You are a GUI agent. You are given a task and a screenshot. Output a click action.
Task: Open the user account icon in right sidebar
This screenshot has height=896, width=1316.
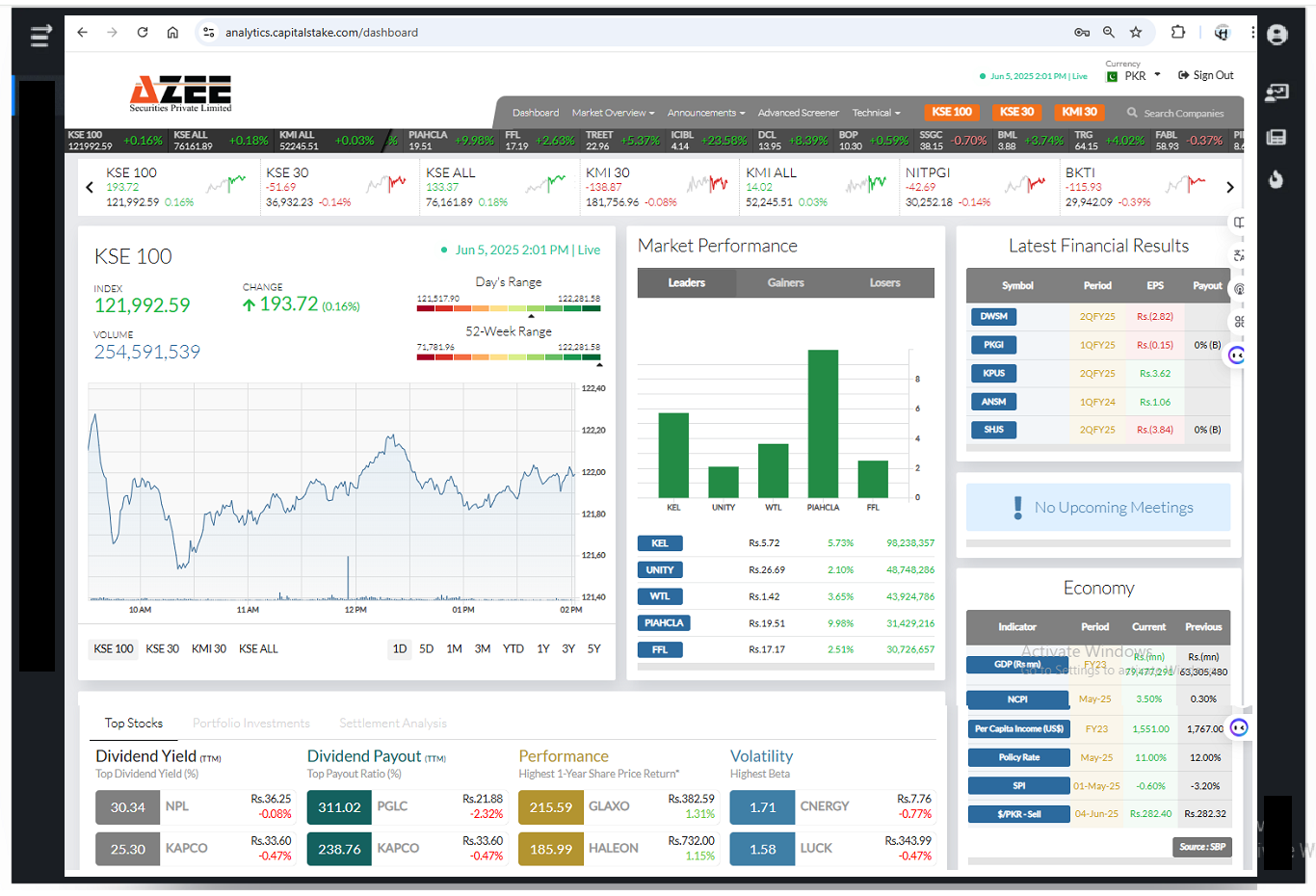coord(1277,36)
